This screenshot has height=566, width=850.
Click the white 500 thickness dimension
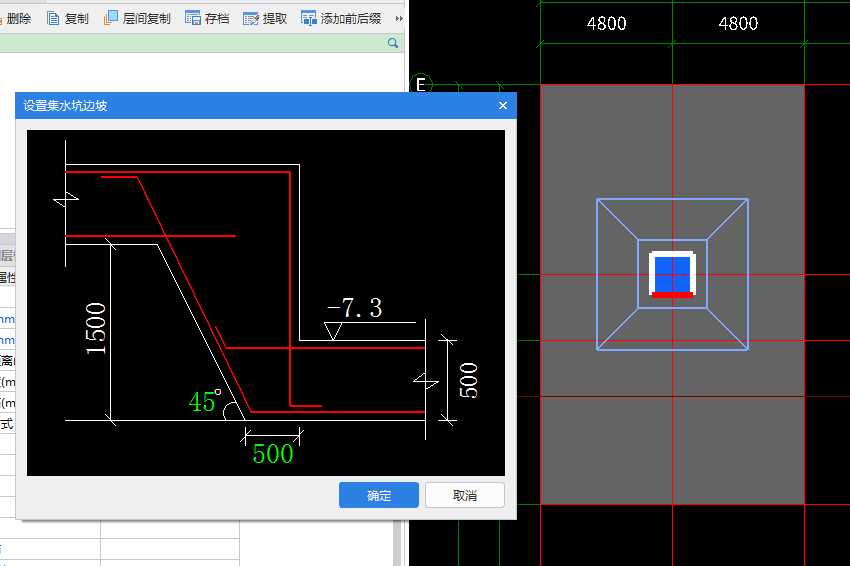click(468, 381)
